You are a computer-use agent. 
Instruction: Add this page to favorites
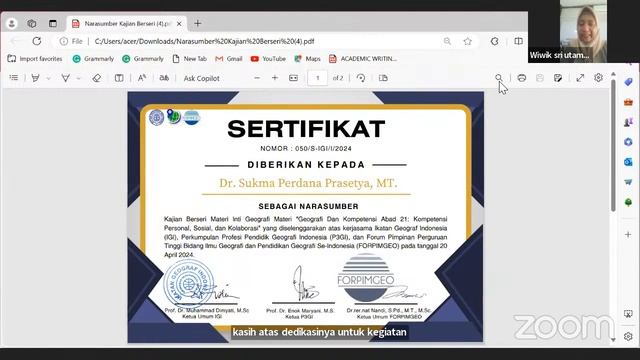[x=468, y=41]
